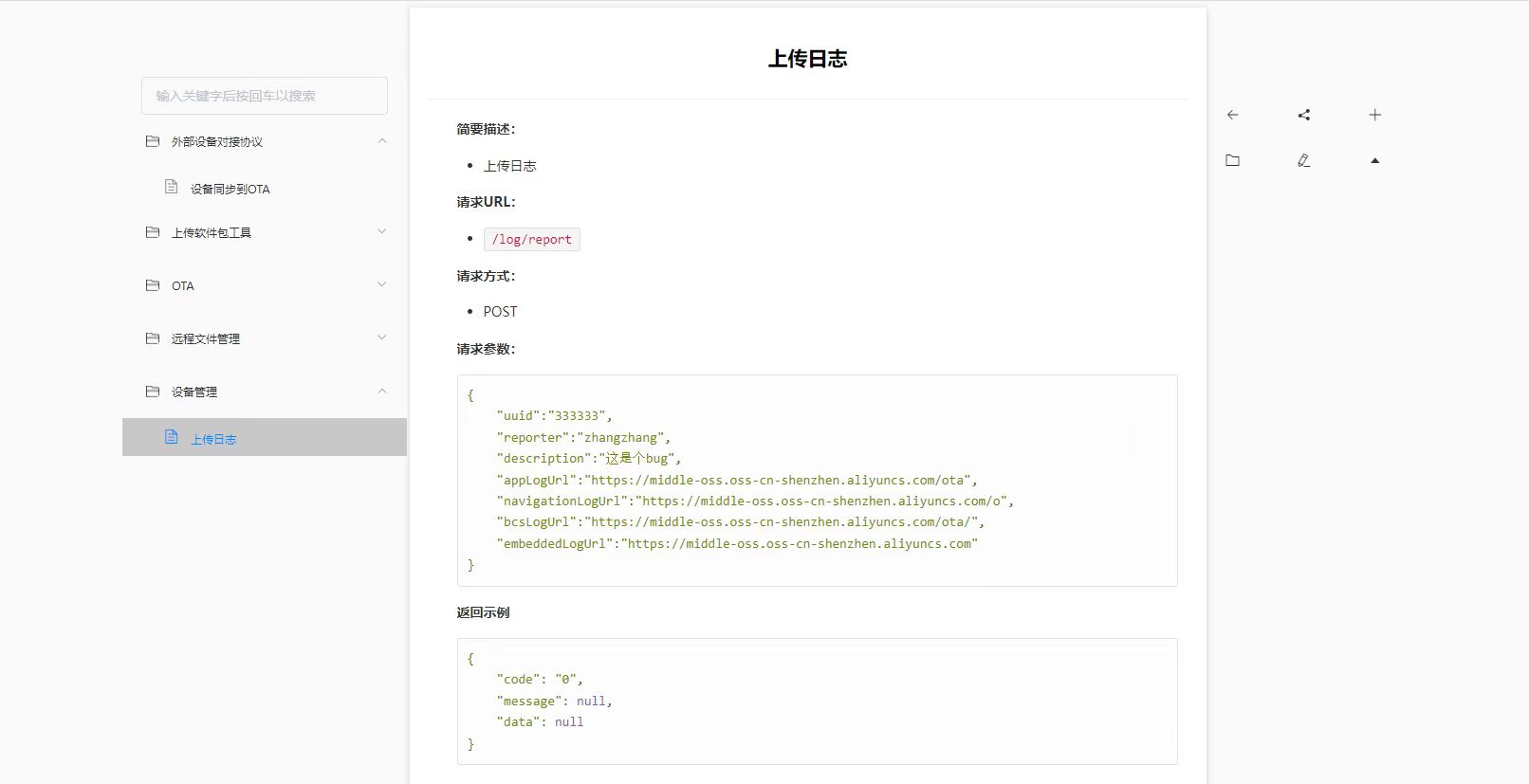Click the back arrow icon
This screenshot has width=1529, height=784.
pos(1232,115)
